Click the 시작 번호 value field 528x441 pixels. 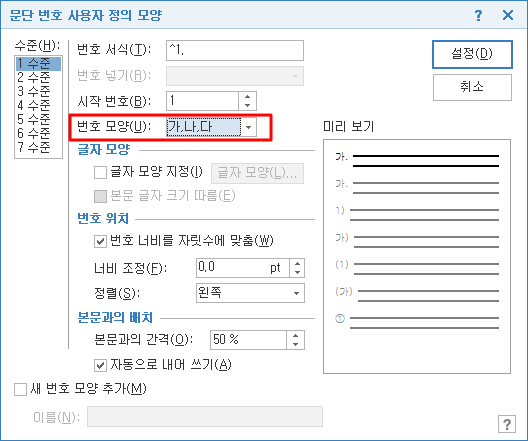click(x=202, y=101)
